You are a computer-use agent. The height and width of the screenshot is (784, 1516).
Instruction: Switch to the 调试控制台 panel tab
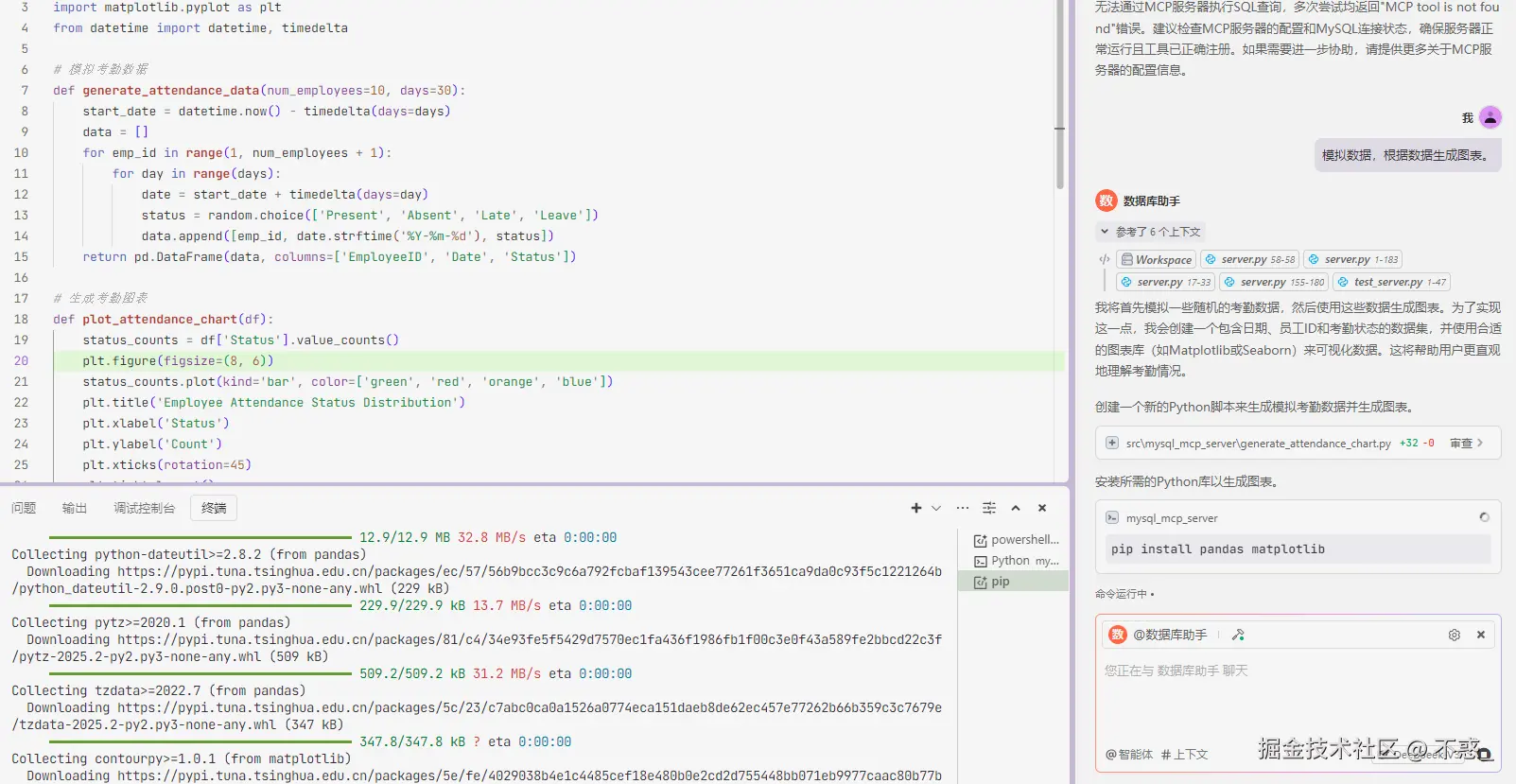coord(145,508)
